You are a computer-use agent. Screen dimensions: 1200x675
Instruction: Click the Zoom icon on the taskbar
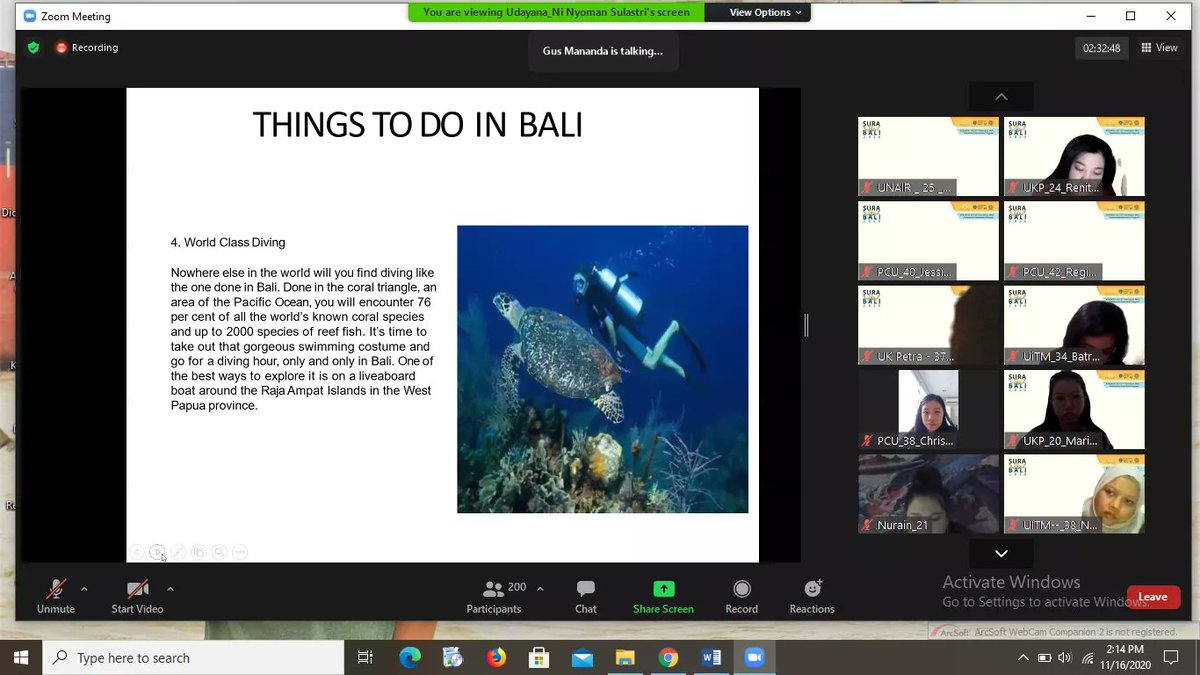point(754,657)
